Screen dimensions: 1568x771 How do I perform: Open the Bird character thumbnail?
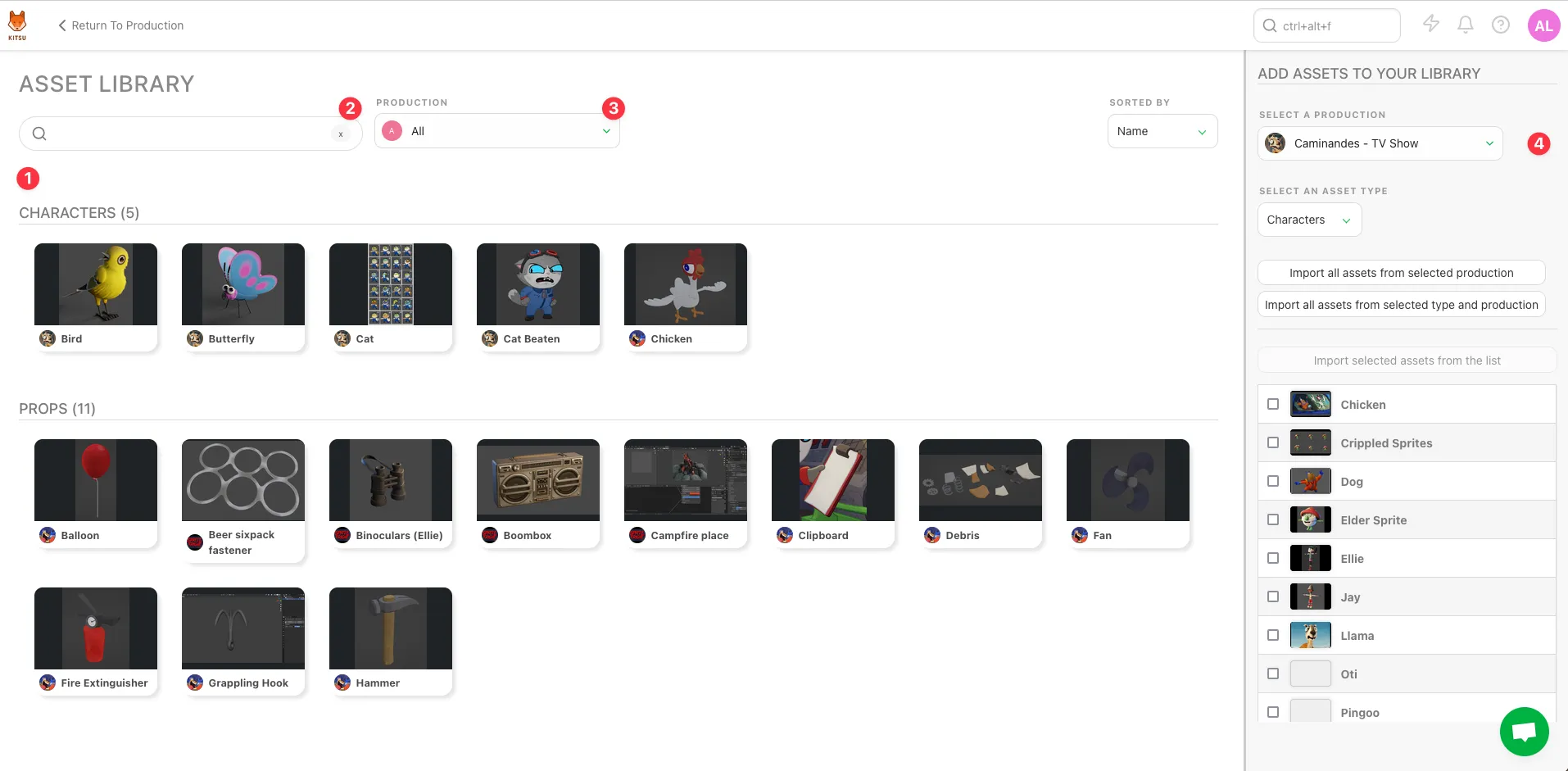96,284
